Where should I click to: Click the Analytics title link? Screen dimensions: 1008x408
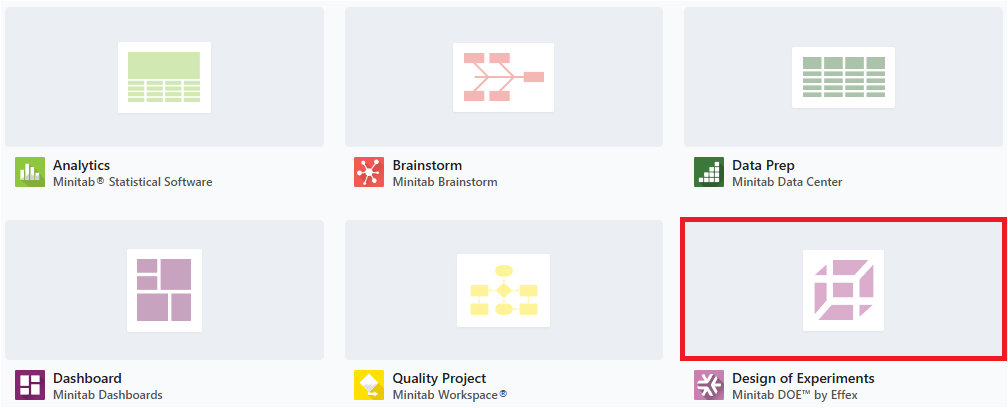[x=81, y=165]
